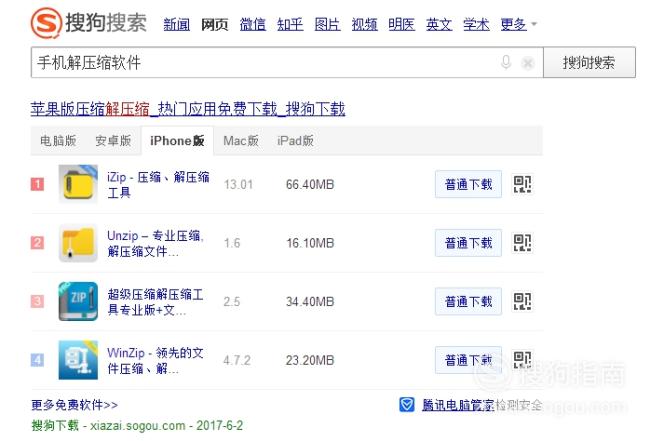Click the 16.10MB file size
This screenshot has height=441, width=650.
point(310,243)
